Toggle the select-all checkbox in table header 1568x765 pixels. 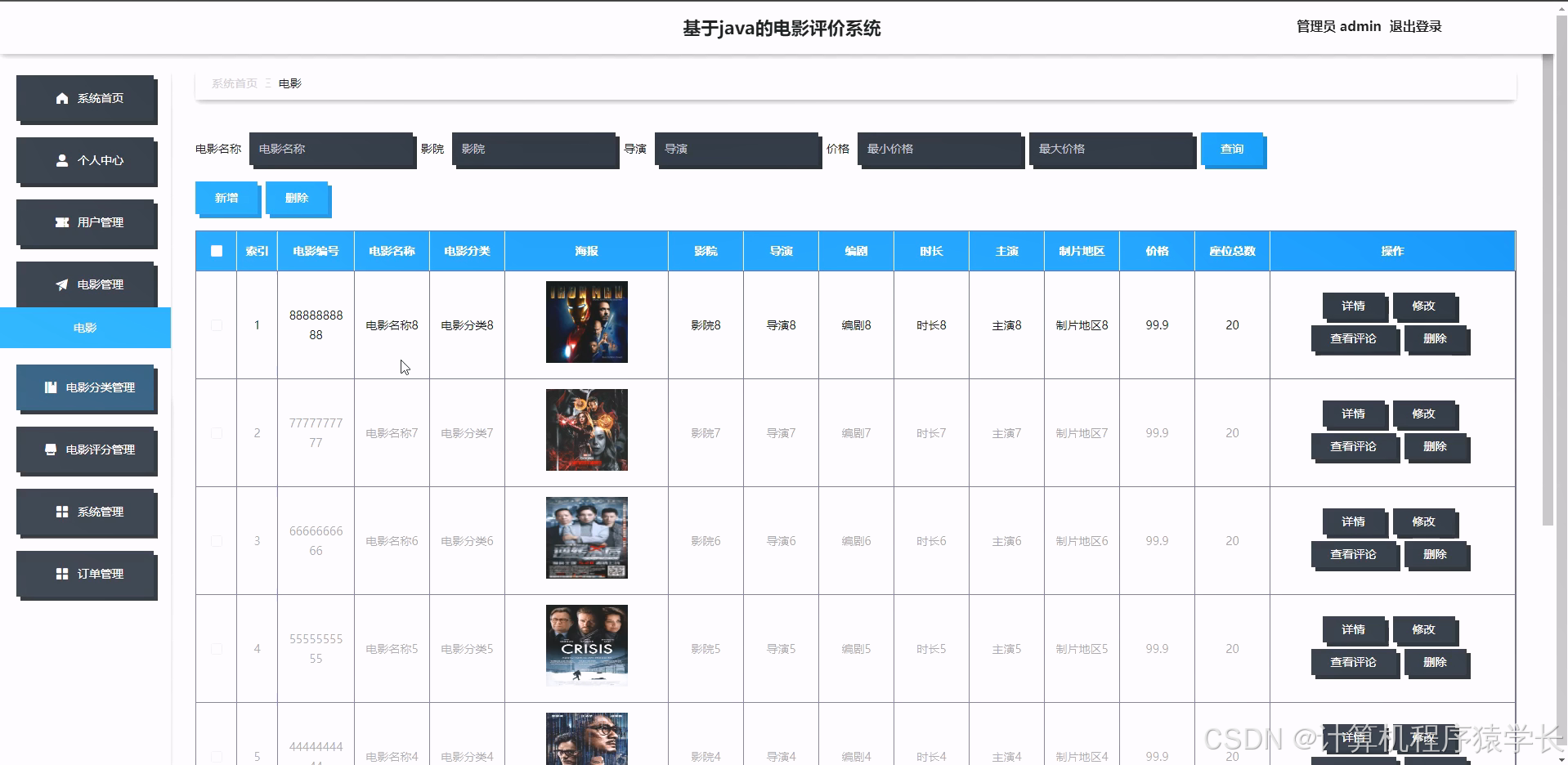point(216,251)
